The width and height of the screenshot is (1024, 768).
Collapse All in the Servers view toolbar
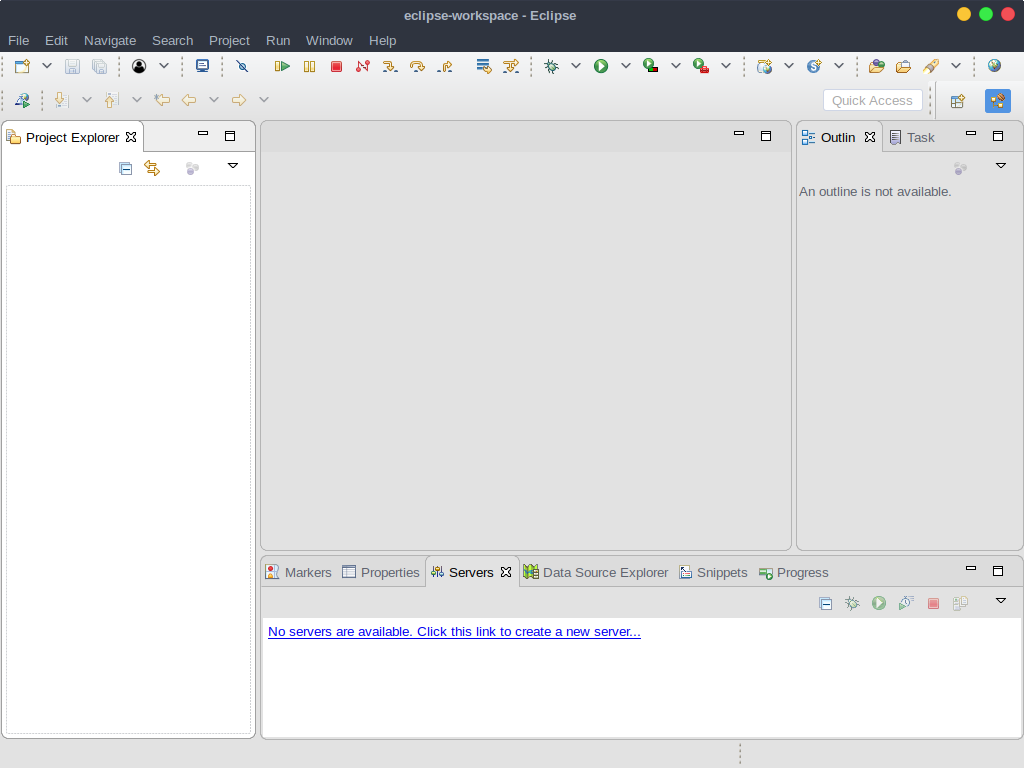(x=825, y=603)
